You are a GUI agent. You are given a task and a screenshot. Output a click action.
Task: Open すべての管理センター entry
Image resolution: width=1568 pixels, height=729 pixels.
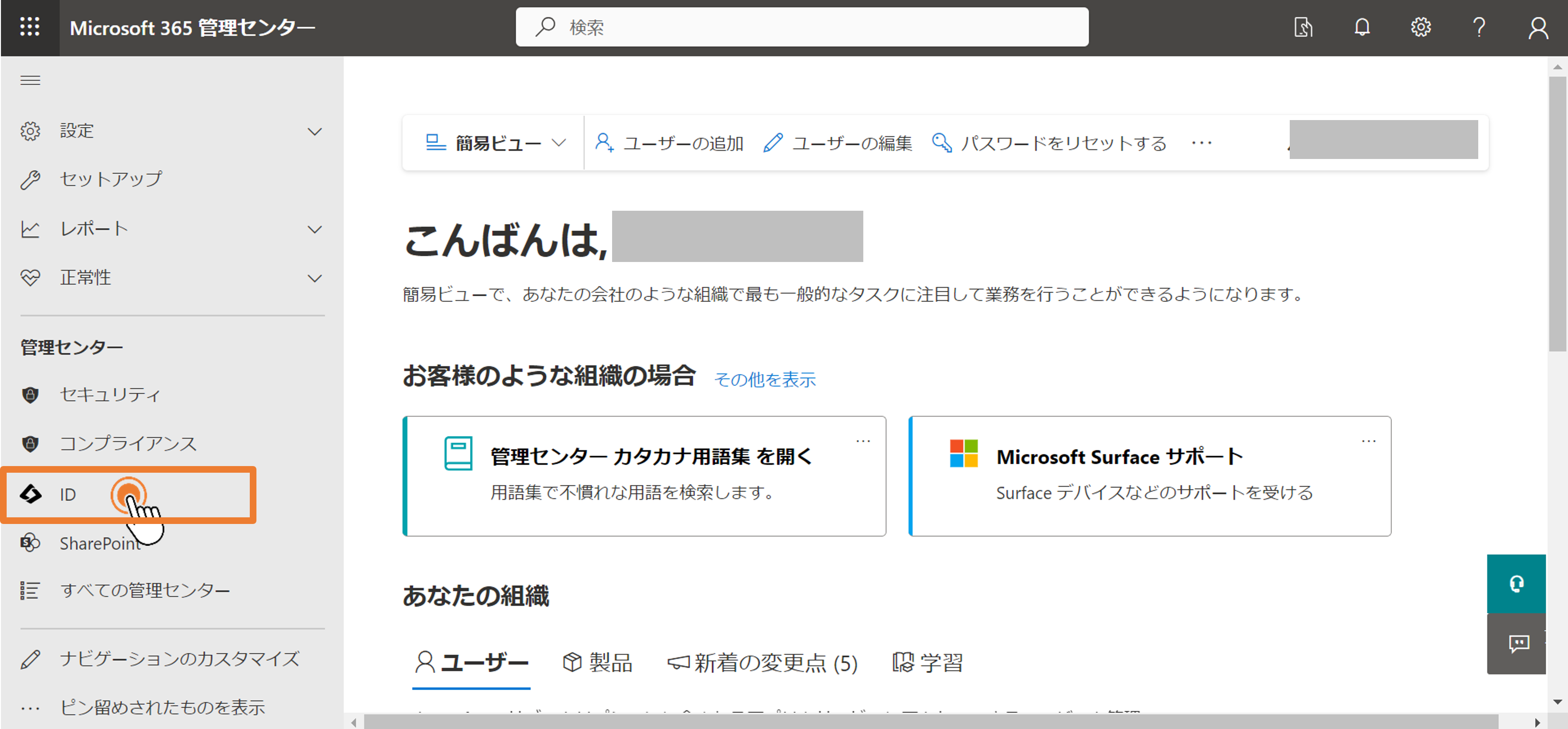(x=145, y=590)
